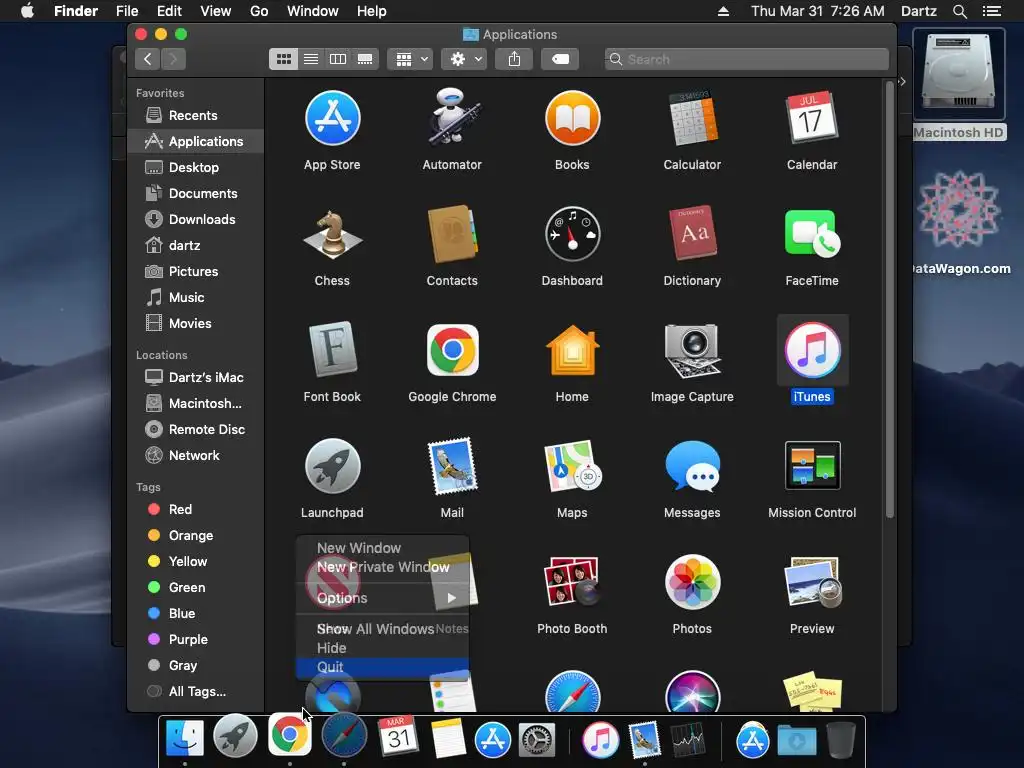Select the Mail app in Applications
This screenshot has height=768, width=1024.
point(452,466)
